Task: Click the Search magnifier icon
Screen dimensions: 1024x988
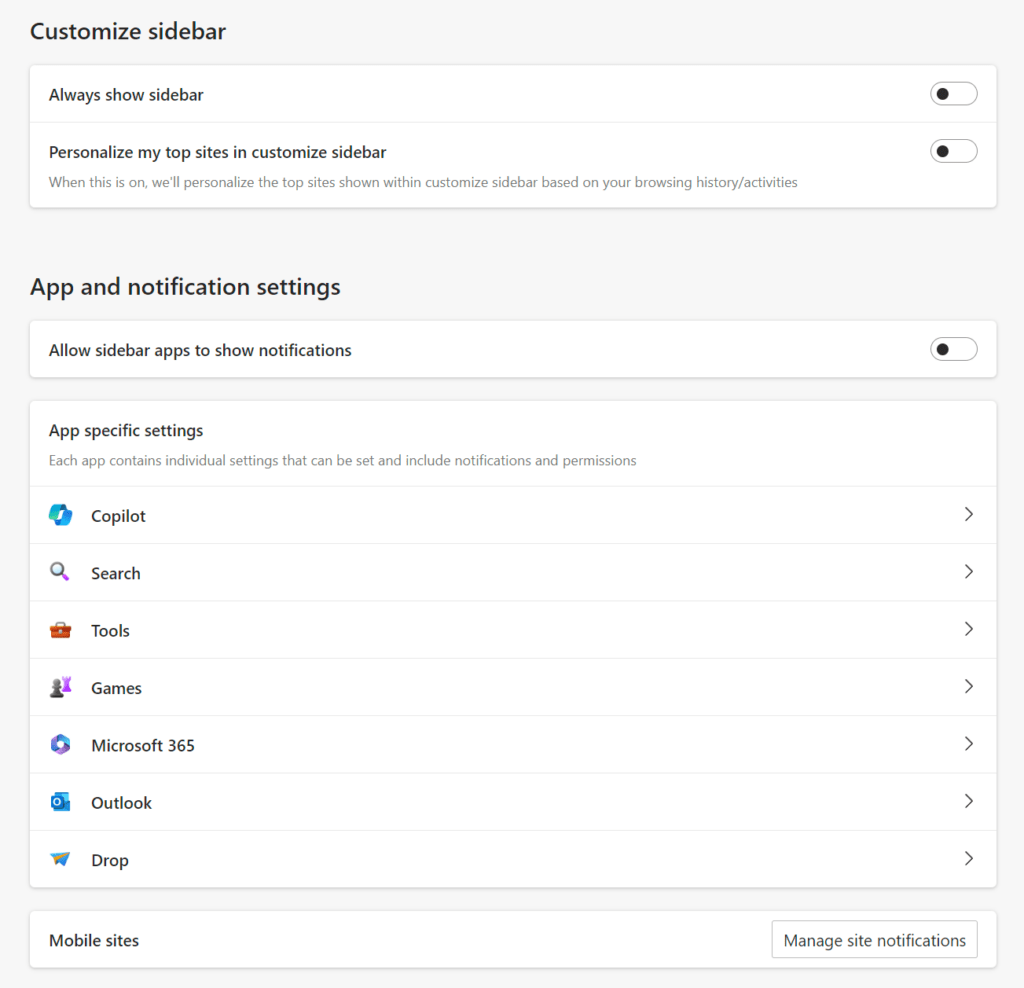Action: (60, 572)
